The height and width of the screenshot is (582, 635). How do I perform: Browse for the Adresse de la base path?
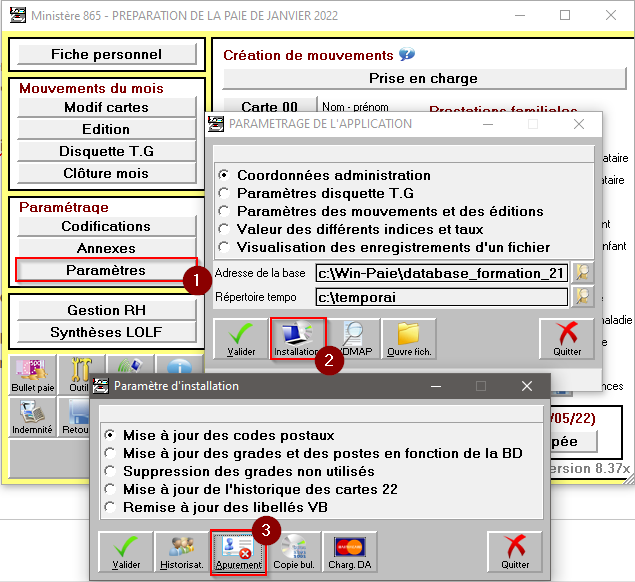[x=582, y=272]
